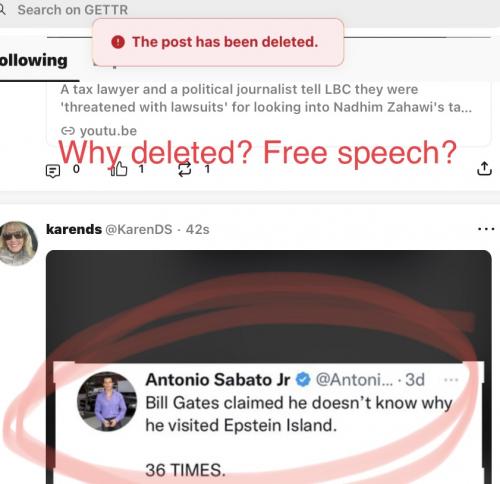
Task: Switch to the Following tab
Action: [x=34, y=61]
